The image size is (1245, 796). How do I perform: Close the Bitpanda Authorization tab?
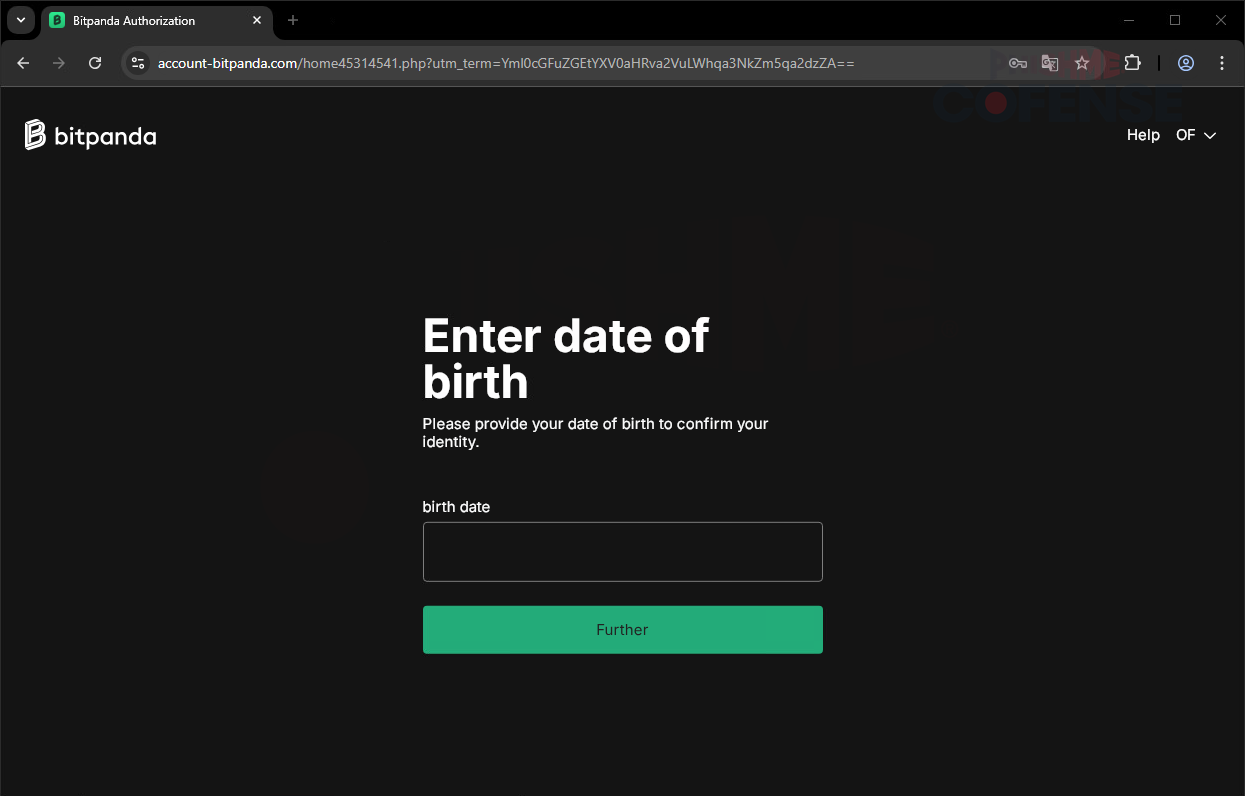coord(257,20)
